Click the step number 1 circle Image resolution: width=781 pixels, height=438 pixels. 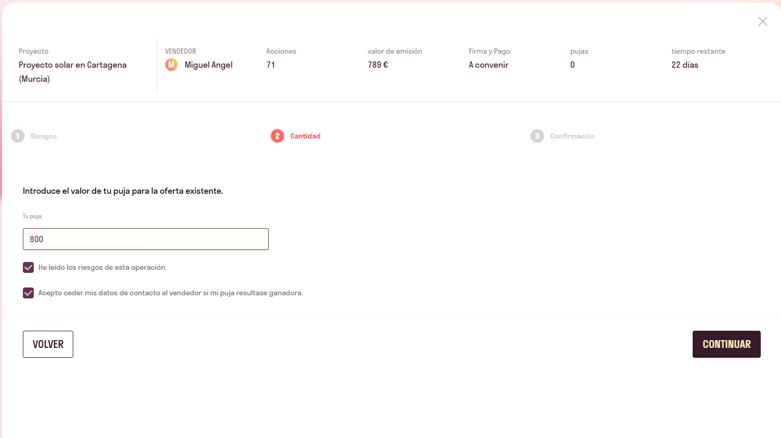[x=17, y=136]
